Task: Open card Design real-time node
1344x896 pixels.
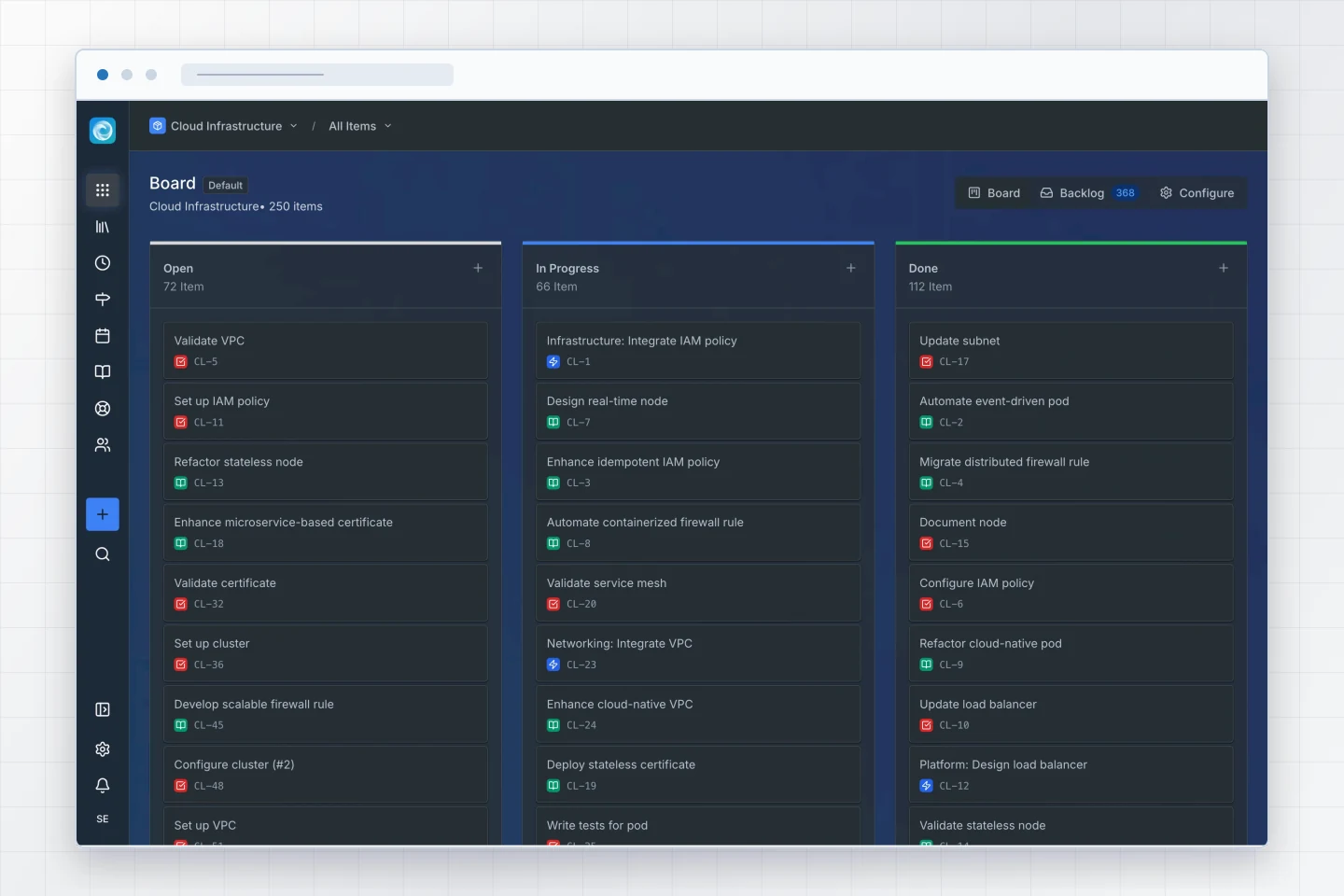Action: pyautogui.click(x=698, y=411)
